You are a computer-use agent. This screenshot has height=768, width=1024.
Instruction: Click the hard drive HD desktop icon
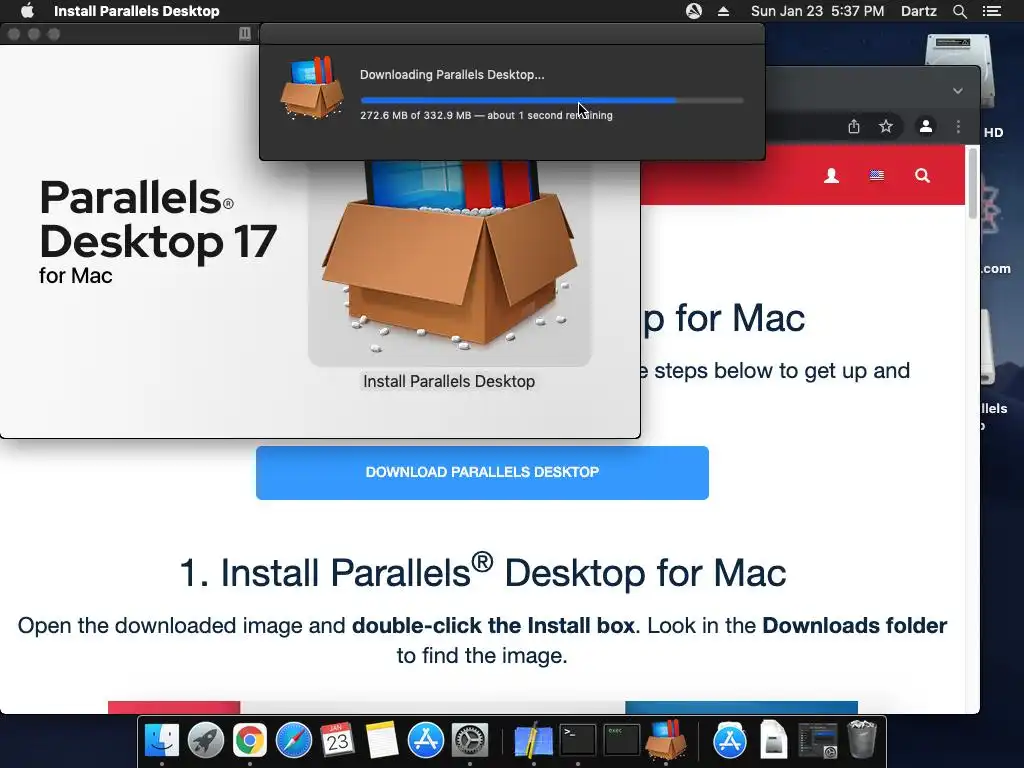click(x=959, y=72)
